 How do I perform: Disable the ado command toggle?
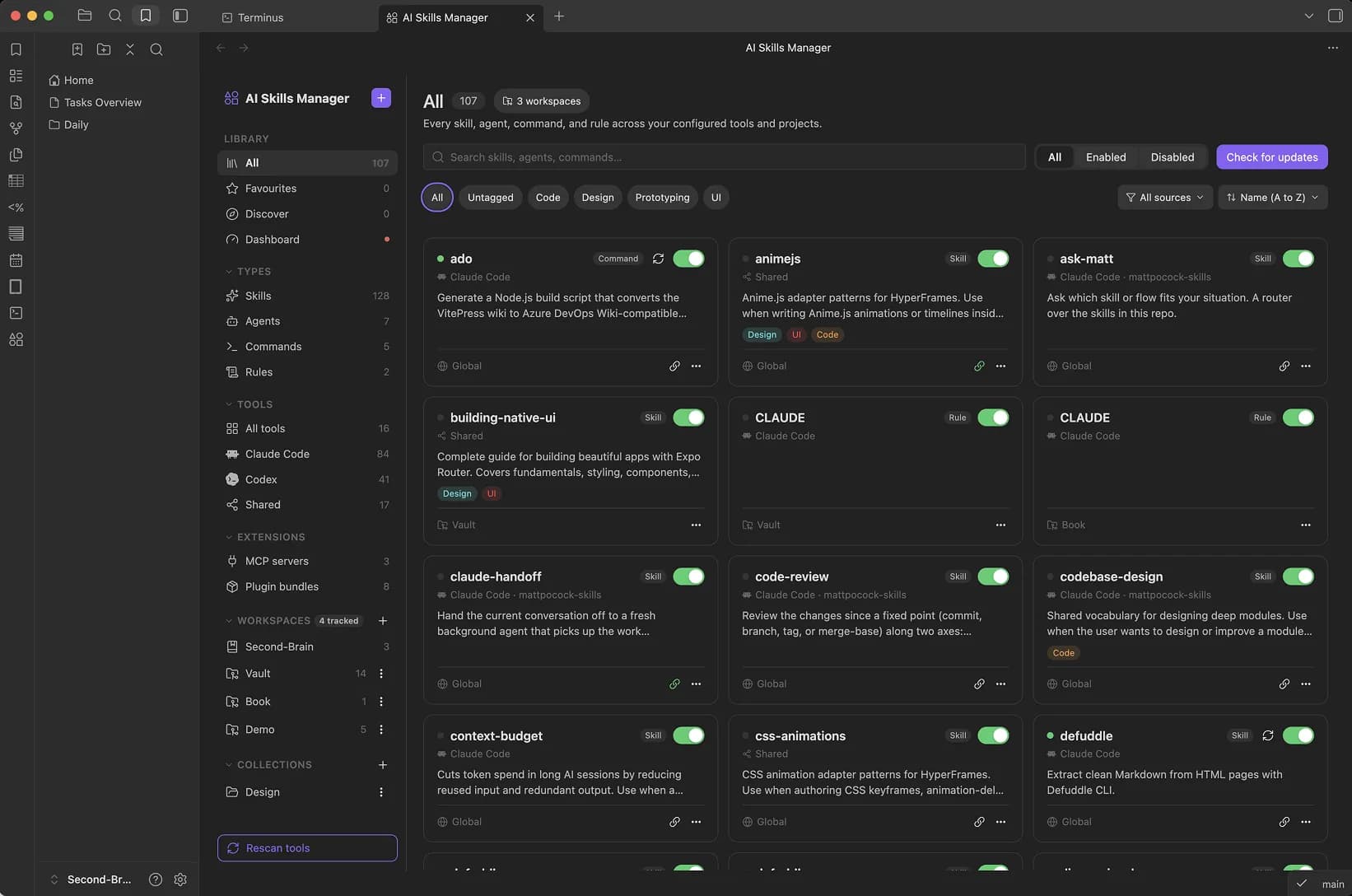coord(688,259)
